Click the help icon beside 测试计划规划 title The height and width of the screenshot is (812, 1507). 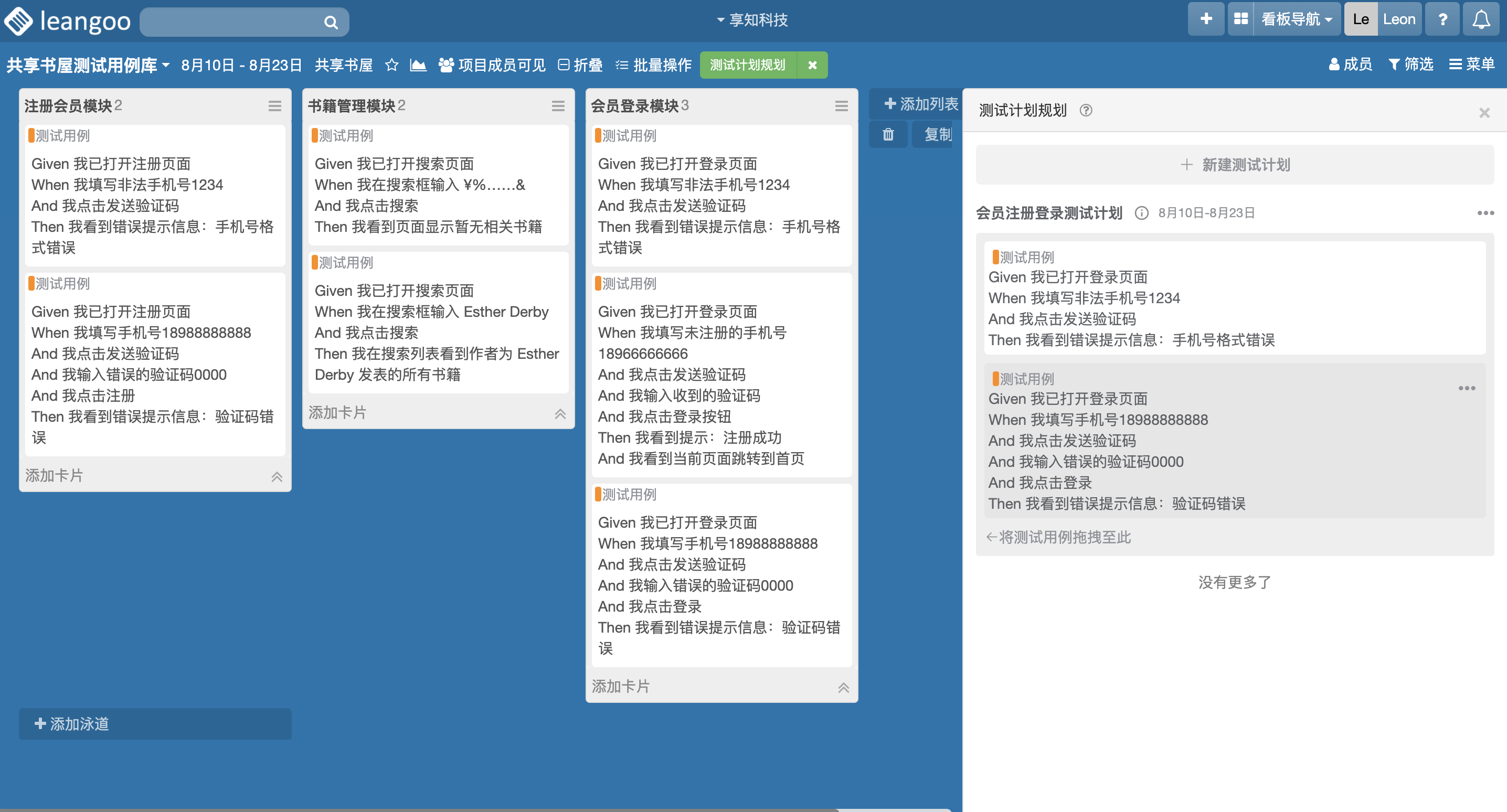[1085, 111]
